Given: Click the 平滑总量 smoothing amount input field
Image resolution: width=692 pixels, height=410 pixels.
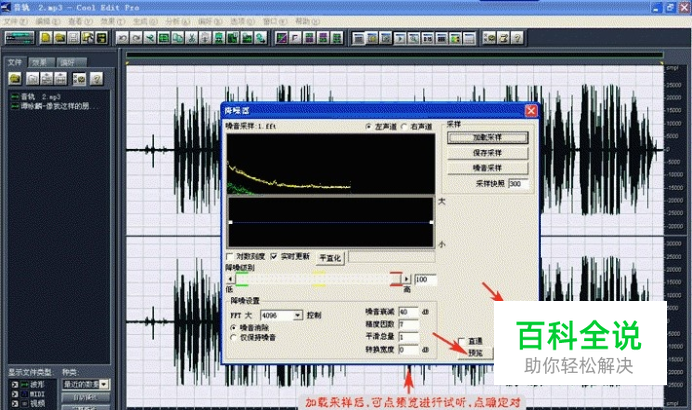Looking at the screenshot, I should [408, 337].
